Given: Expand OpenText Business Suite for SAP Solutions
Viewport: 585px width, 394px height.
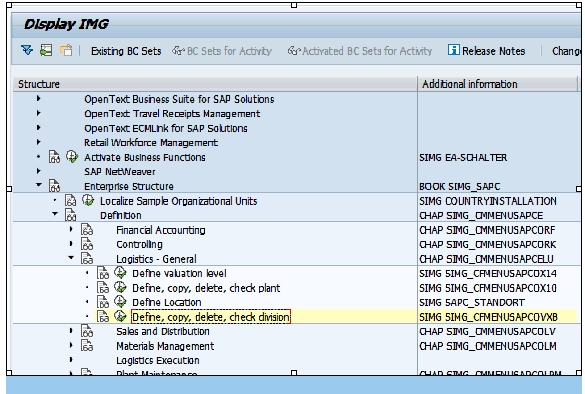Looking at the screenshot, I should pos(38,99).
